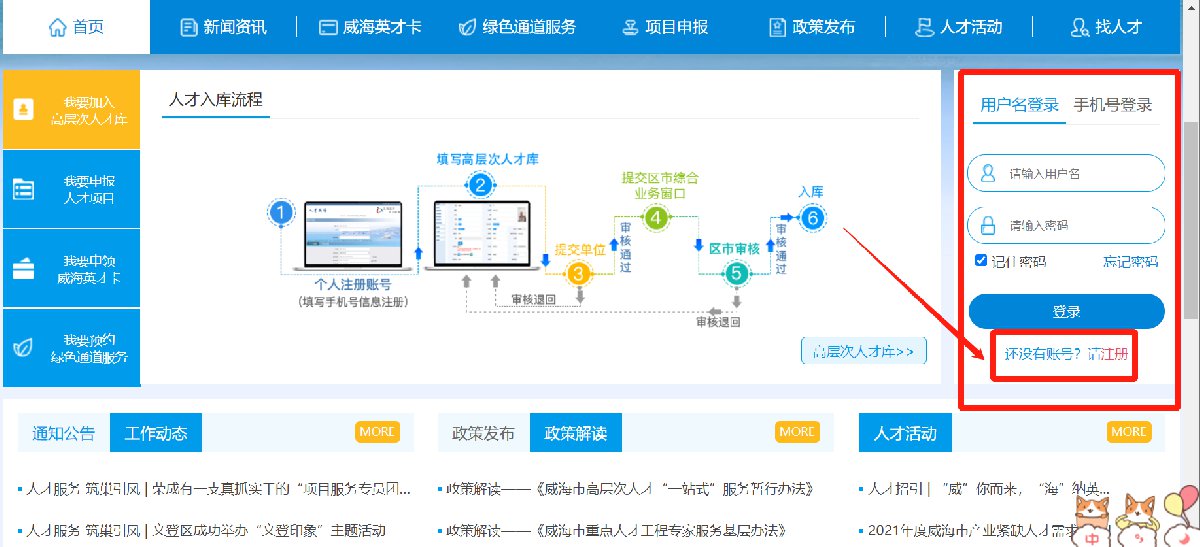This screenshot has height=547, width=1200.
Task: Click the 新闻资讯 news icon
Action: pos(188,27)
